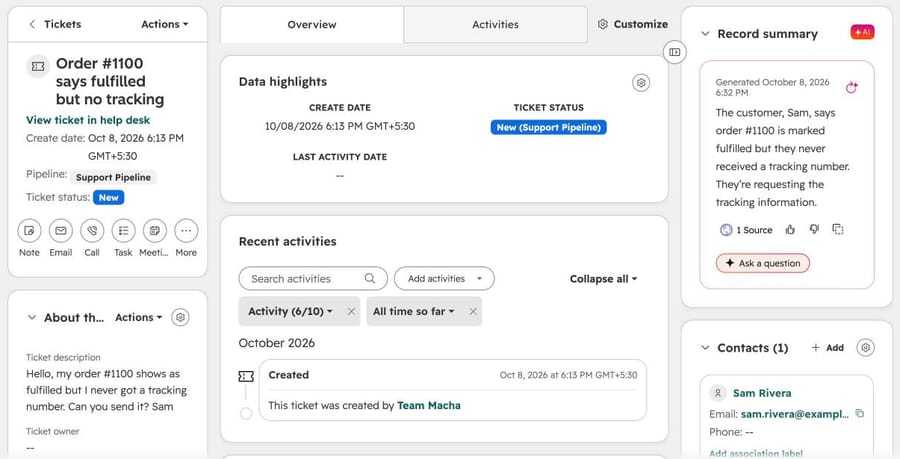
Task: Switch to the Overview tab
Action: click(312, 25)
